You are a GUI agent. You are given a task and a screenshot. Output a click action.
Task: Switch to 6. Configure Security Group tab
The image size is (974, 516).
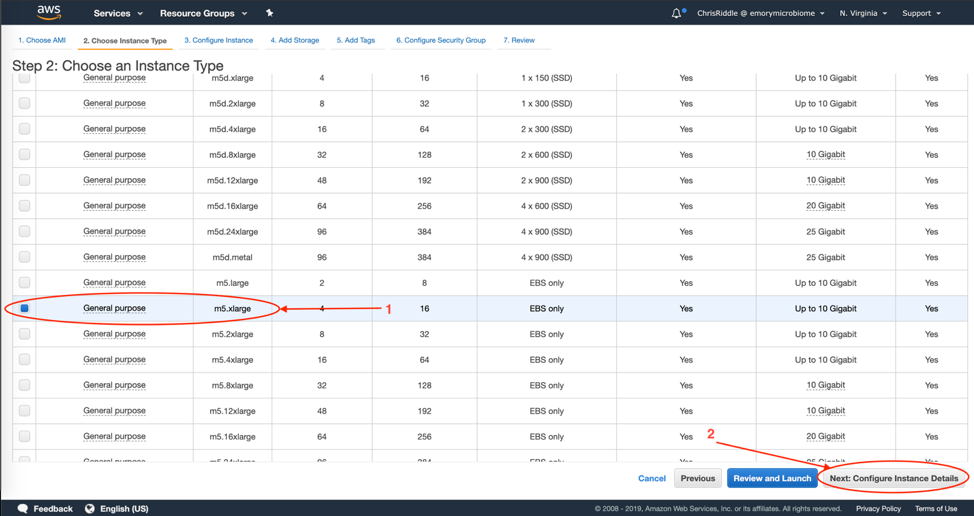click(x=440, y=40)
